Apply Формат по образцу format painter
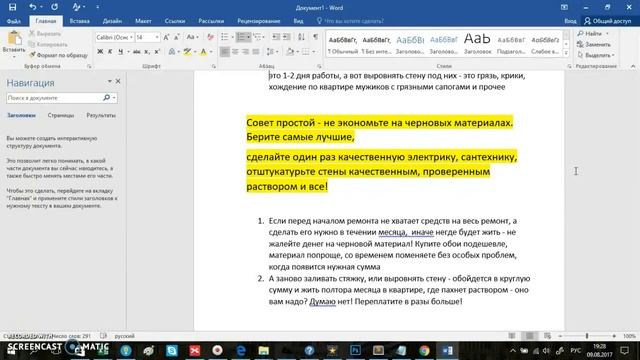 [58, 55]
